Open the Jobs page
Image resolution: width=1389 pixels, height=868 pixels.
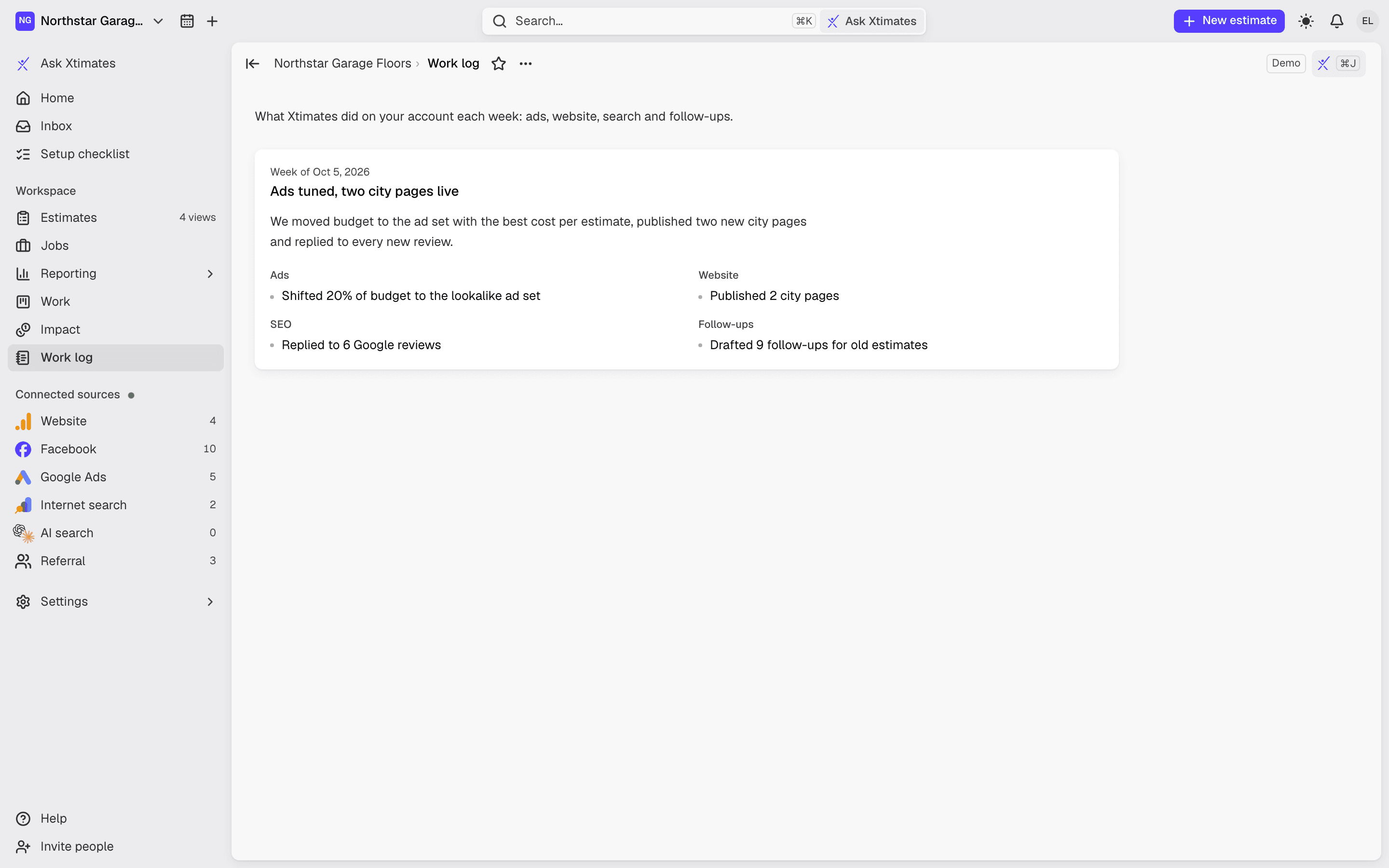point(115,246)
